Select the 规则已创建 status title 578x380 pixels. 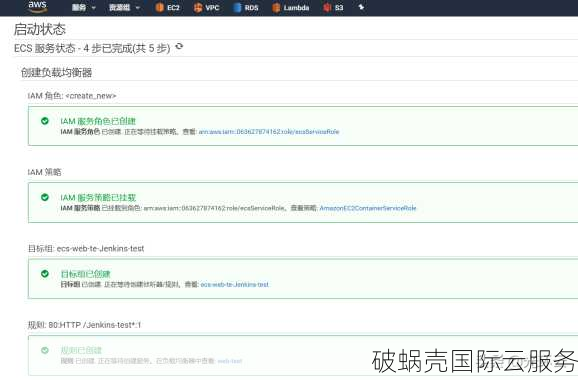point(81,350)
